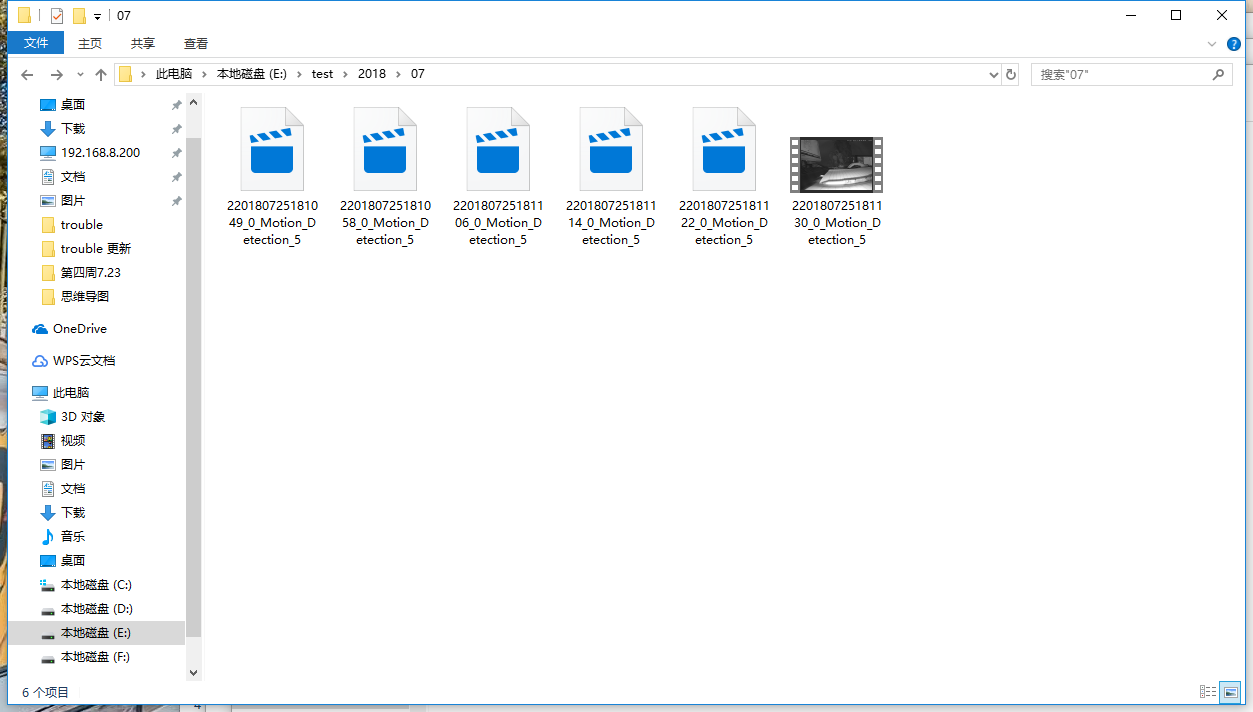
Task: Select the clapper icon of file 220180725181058
Action: click(x=385, y=149)
